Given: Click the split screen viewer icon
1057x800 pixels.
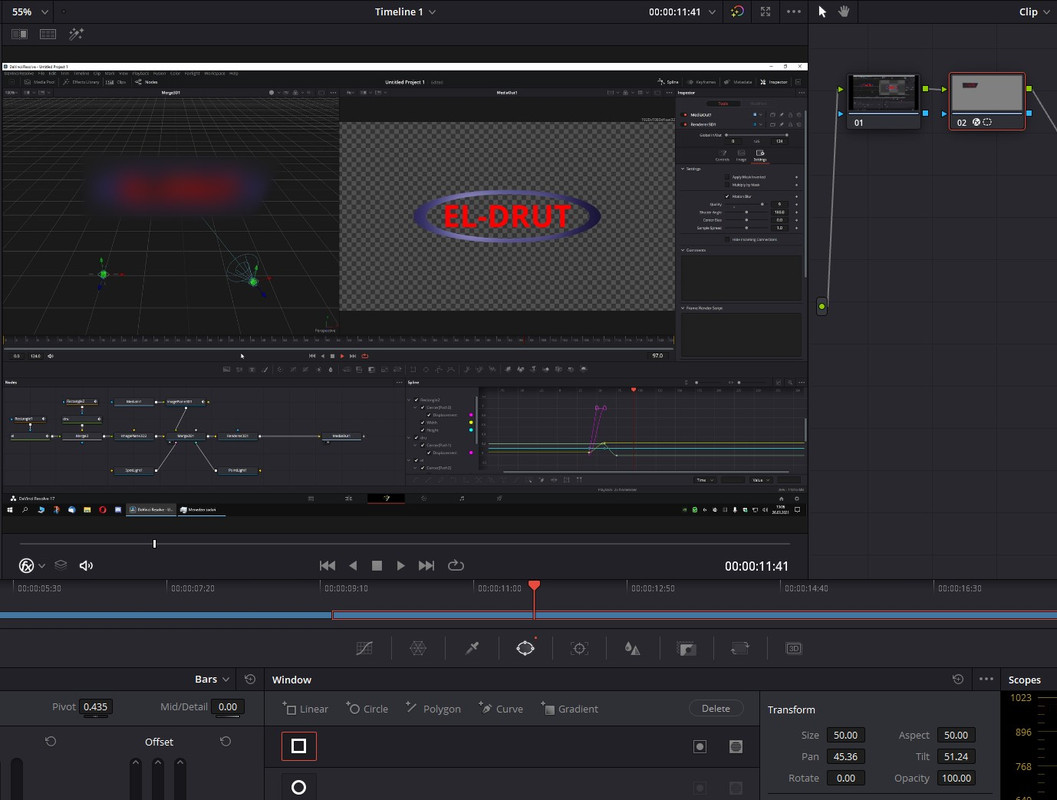Looking at the screenshot, I should click(48, 34).
